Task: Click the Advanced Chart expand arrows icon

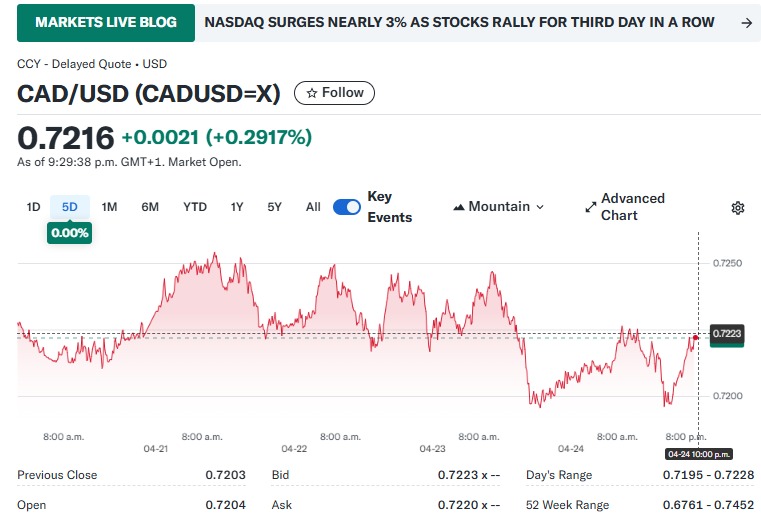Action: pyautogui.click(x=590, y=207)
